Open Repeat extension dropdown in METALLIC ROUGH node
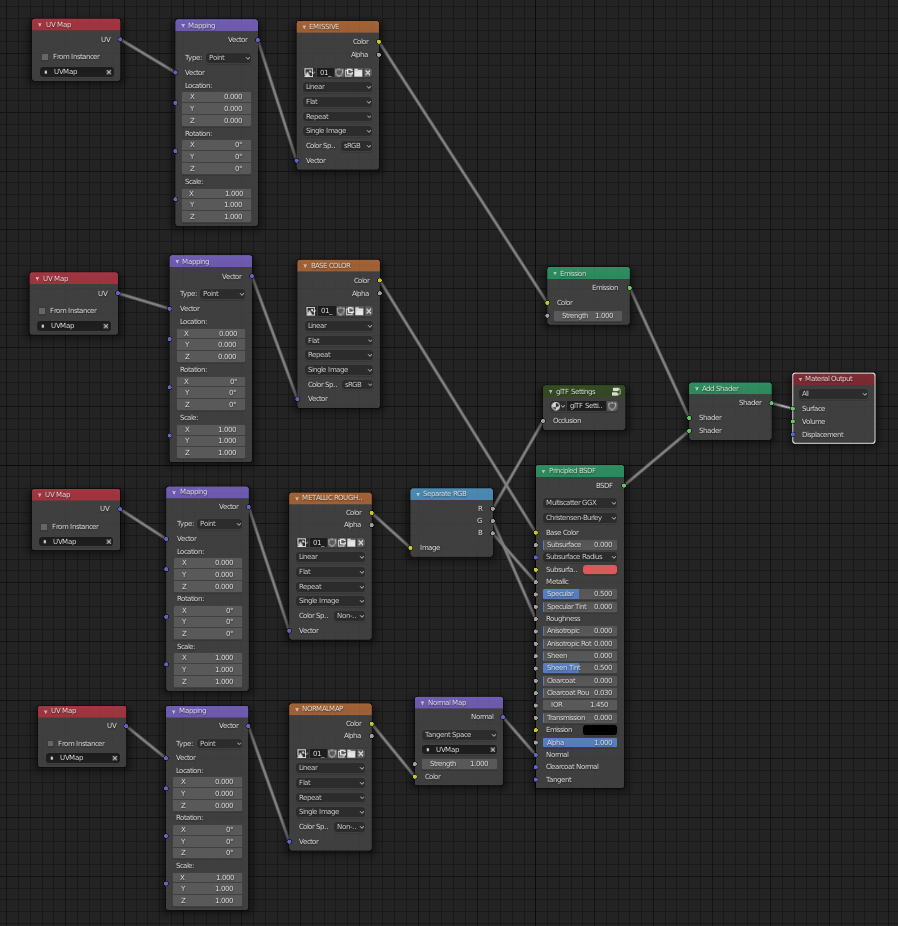 click(x=331, y=587)
